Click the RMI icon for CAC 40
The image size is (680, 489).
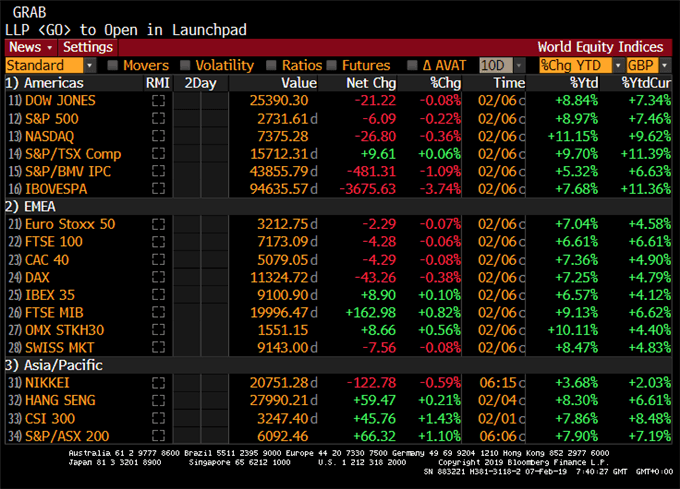tap(158, 259)
